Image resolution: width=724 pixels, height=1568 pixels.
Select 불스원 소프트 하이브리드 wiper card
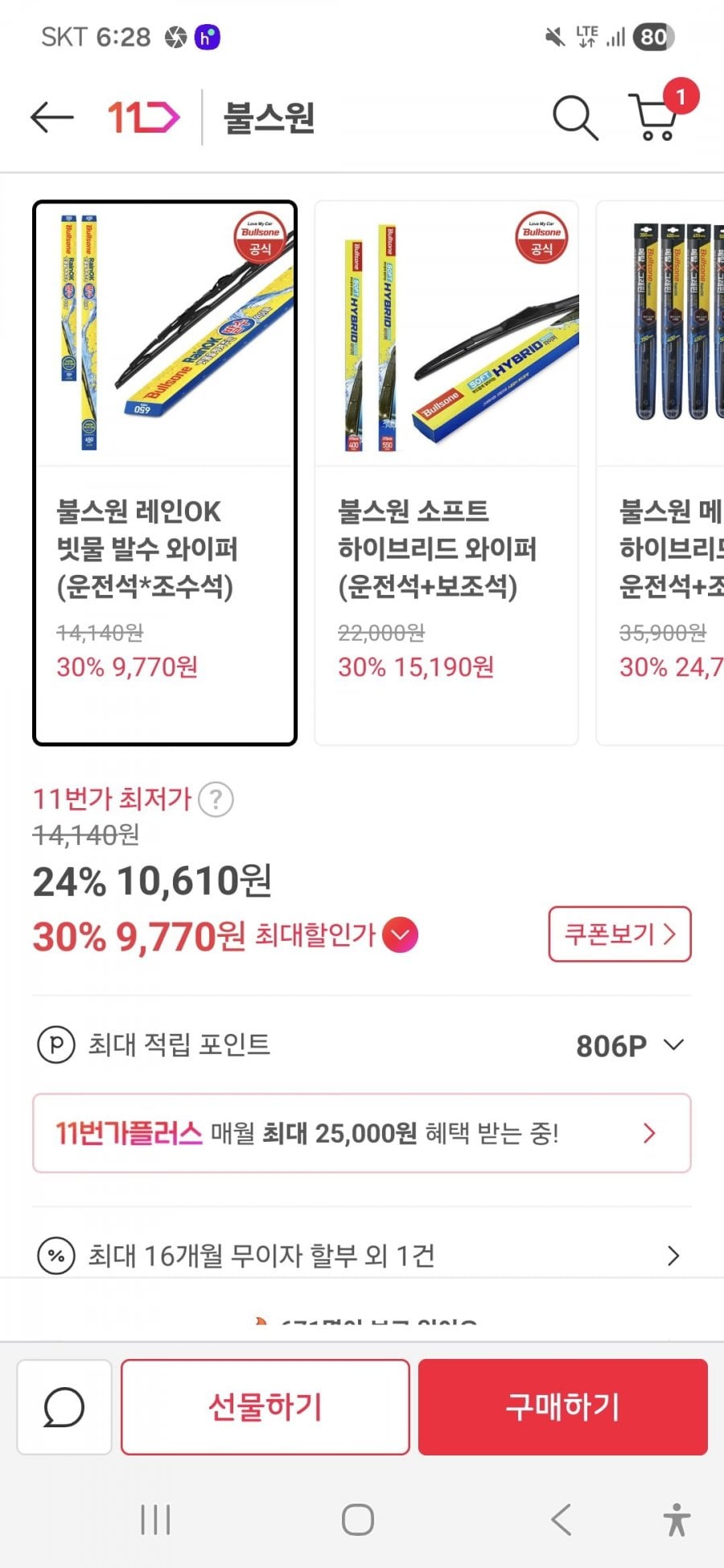tap(446, 473)
